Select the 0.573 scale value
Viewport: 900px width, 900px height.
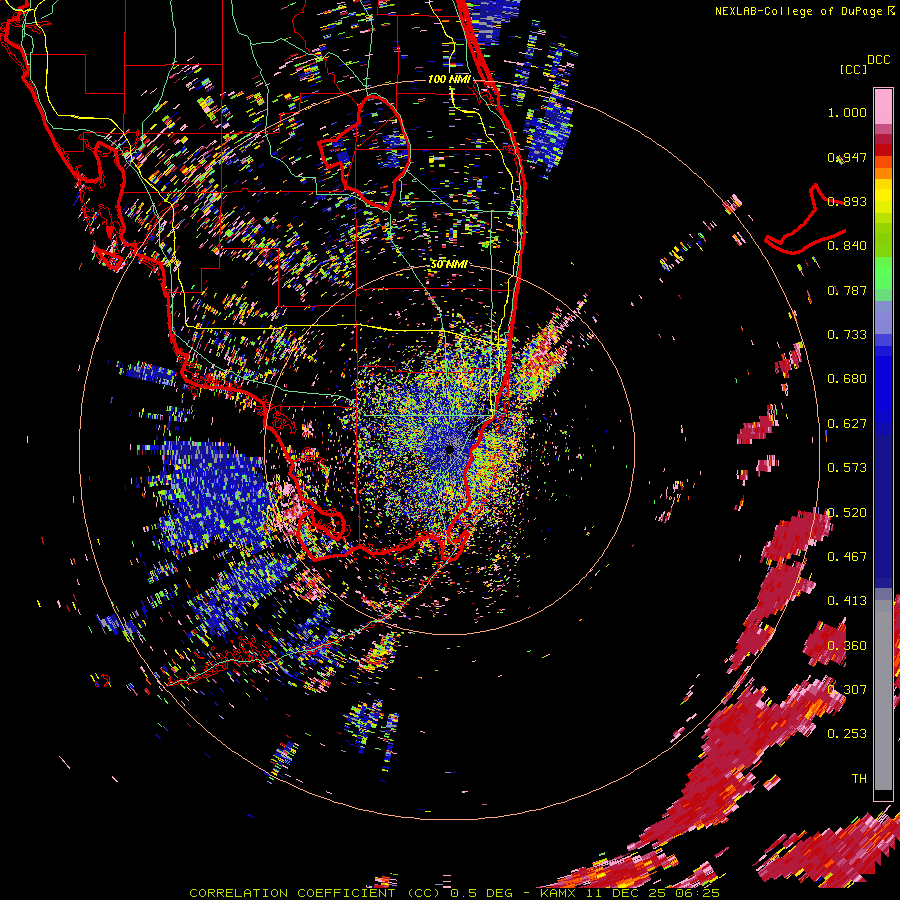(x=847, y=468)
